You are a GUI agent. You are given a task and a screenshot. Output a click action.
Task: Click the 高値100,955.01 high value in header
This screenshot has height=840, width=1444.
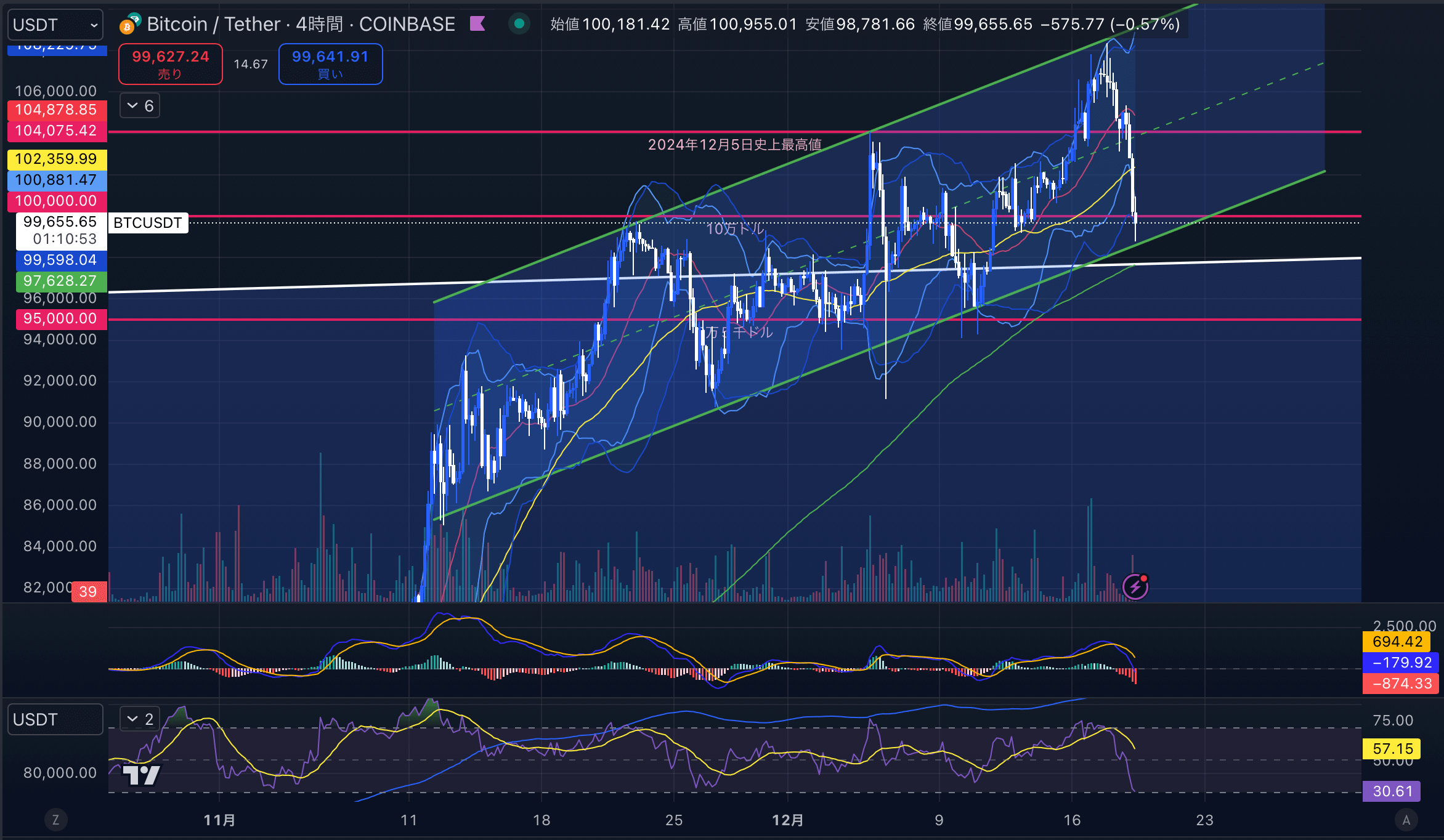pyautogui.click(x=737, y=24)
